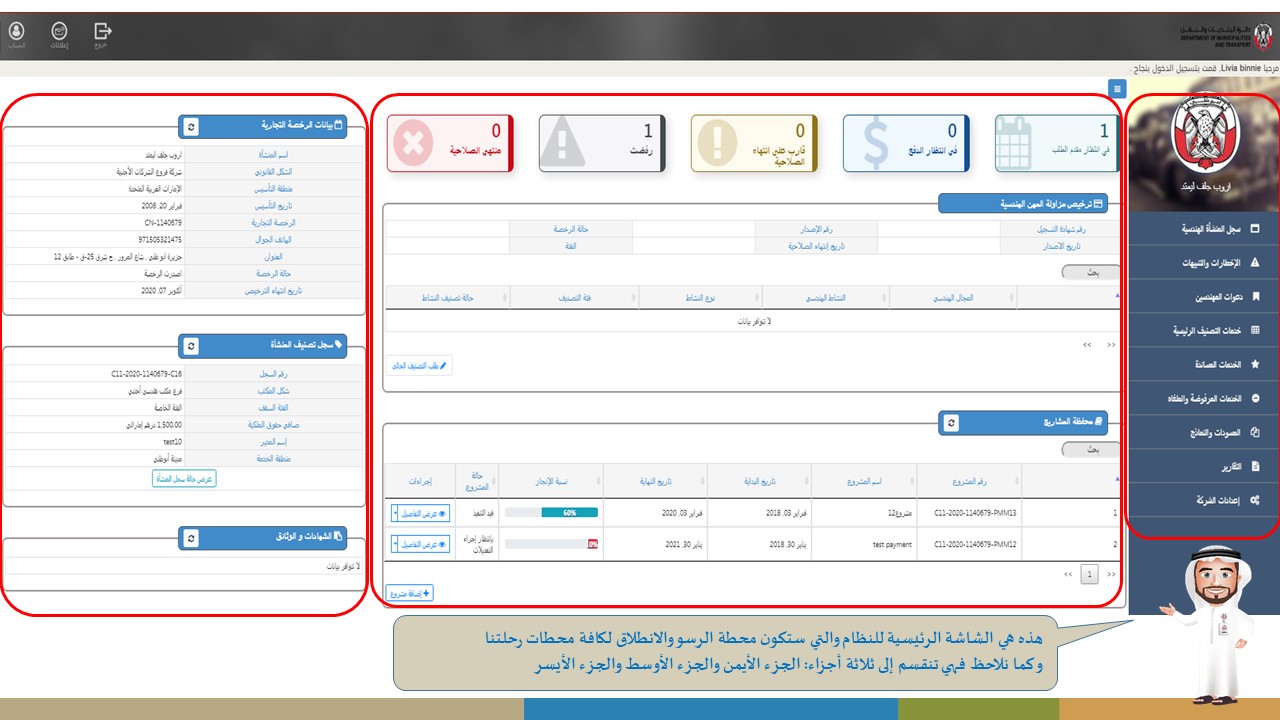Refresh the projects portfolio panel
Image resolution: width=1280 pixels, height=720 pixels.
click(952, 423)
